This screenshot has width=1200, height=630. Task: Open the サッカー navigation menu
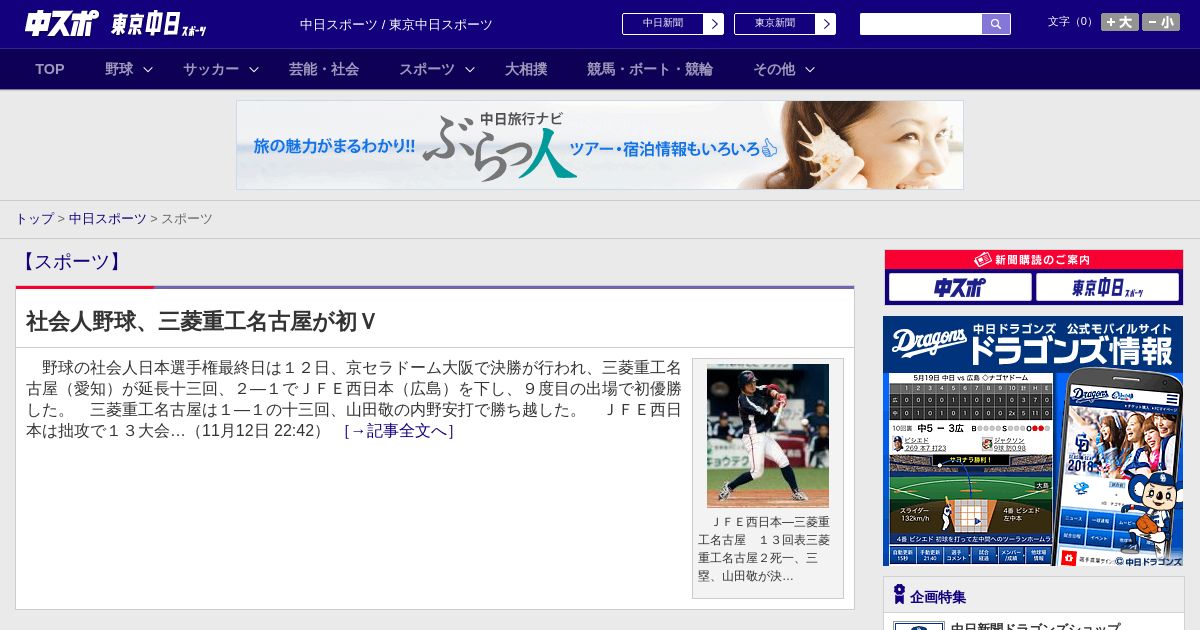(211, 69)
